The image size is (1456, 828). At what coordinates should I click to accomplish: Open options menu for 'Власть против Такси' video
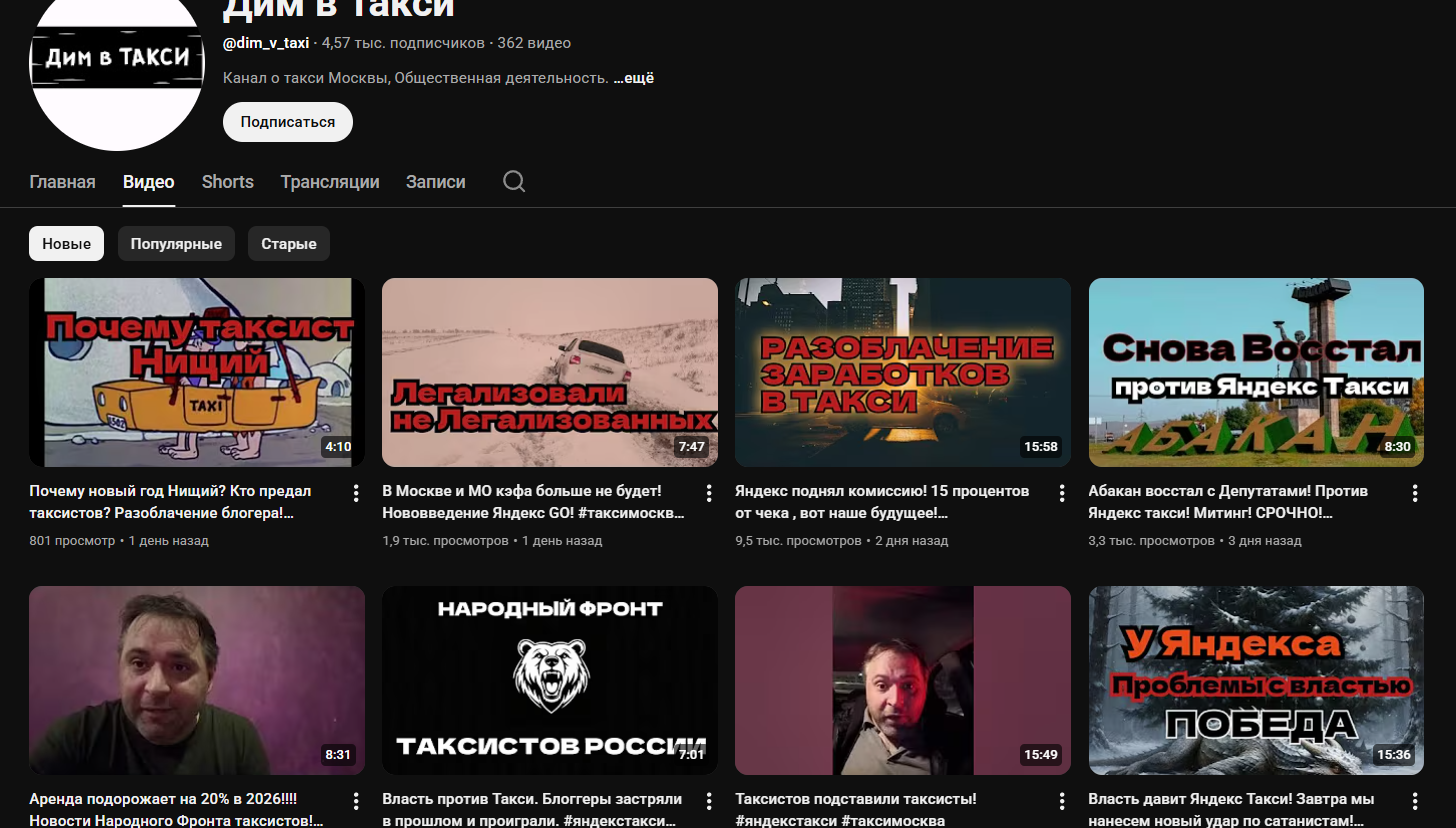[709, 801]
